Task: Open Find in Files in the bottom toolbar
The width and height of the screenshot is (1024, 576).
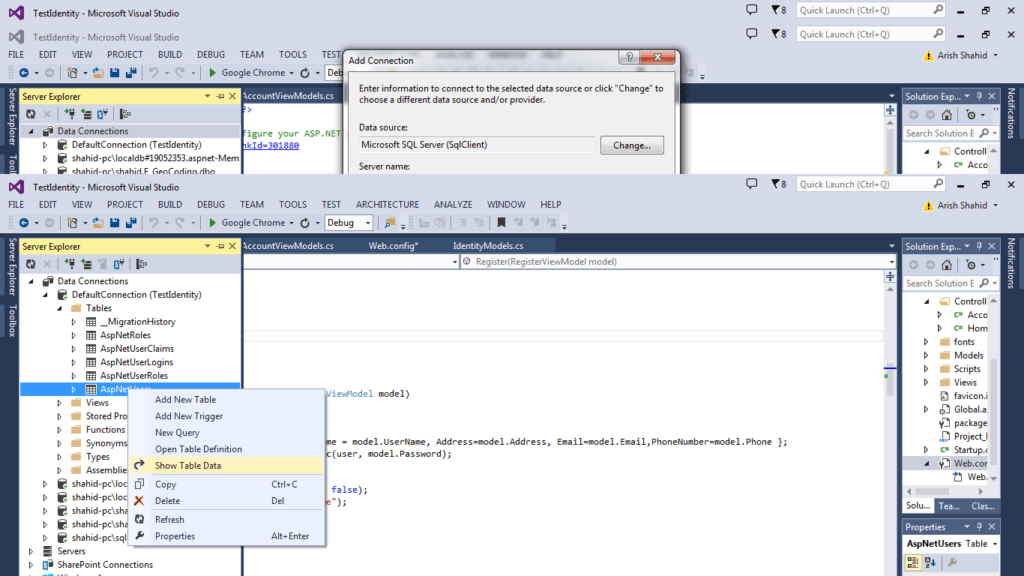Action: (390, 223)
